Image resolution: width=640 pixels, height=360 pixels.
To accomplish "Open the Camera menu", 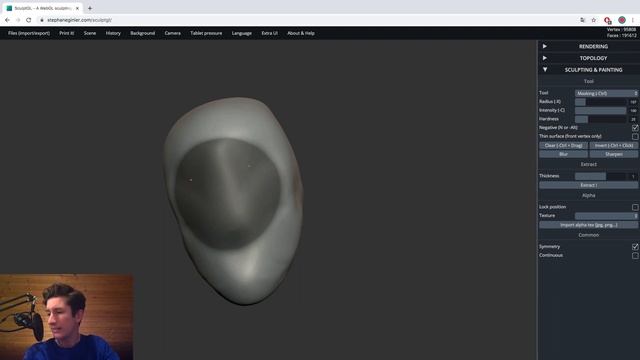I will 173,33.
